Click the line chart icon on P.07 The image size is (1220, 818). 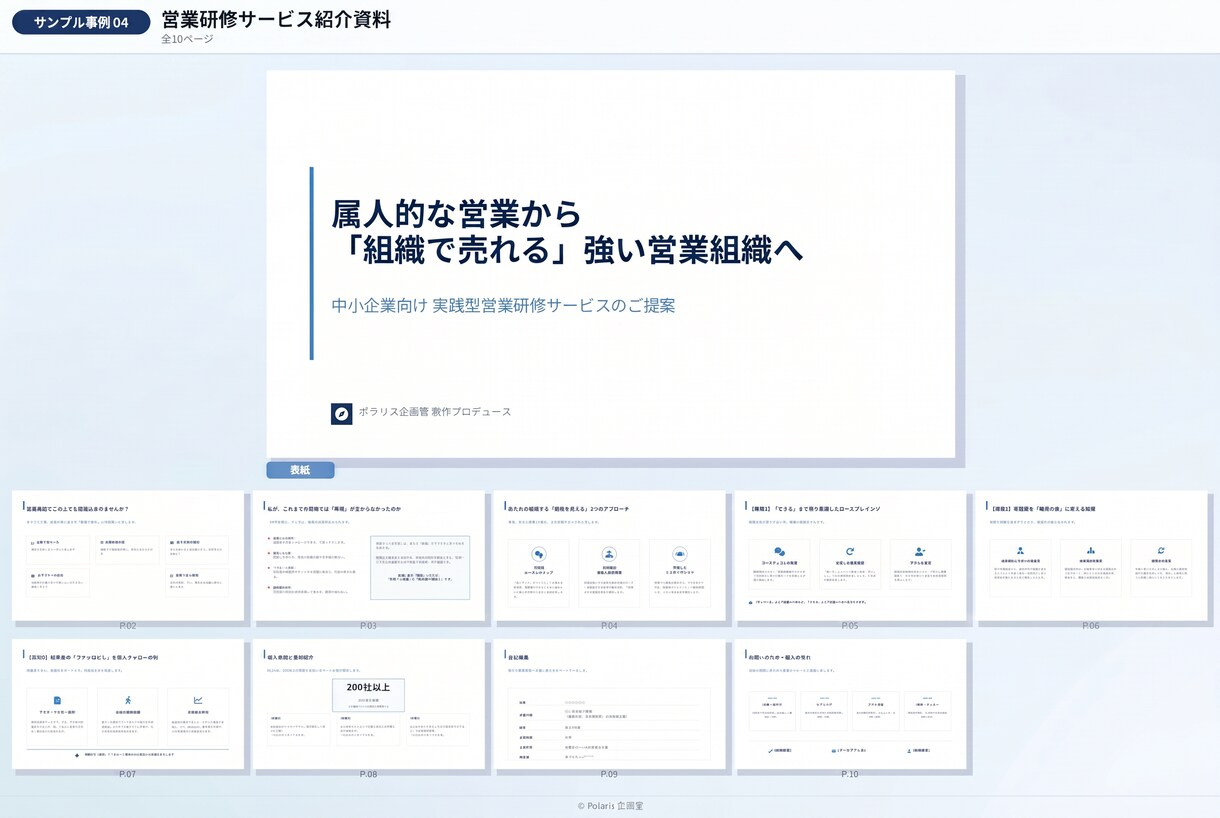198,700
